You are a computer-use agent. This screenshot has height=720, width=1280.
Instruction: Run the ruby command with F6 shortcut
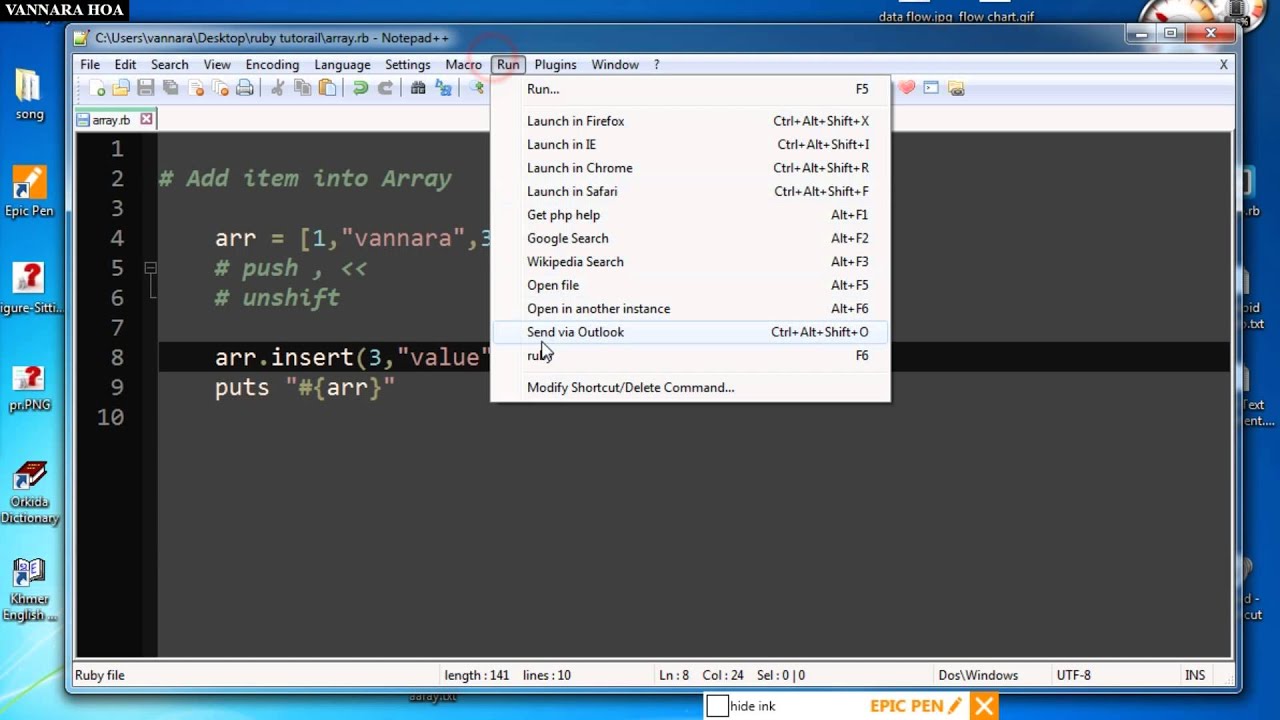[690, 355]
